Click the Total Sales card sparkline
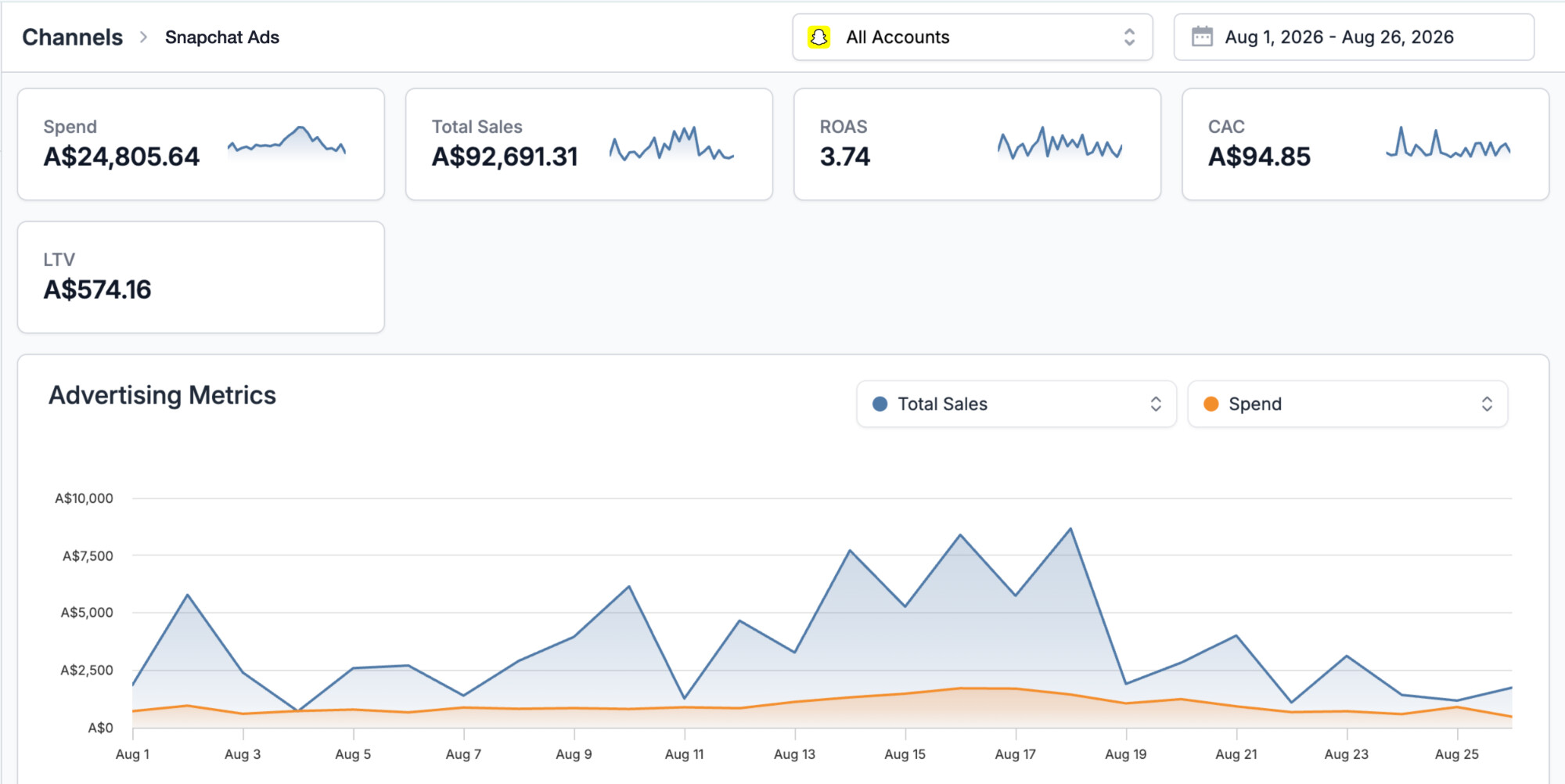The height and width of the screenshot is (784, 1565). (671, 143)
